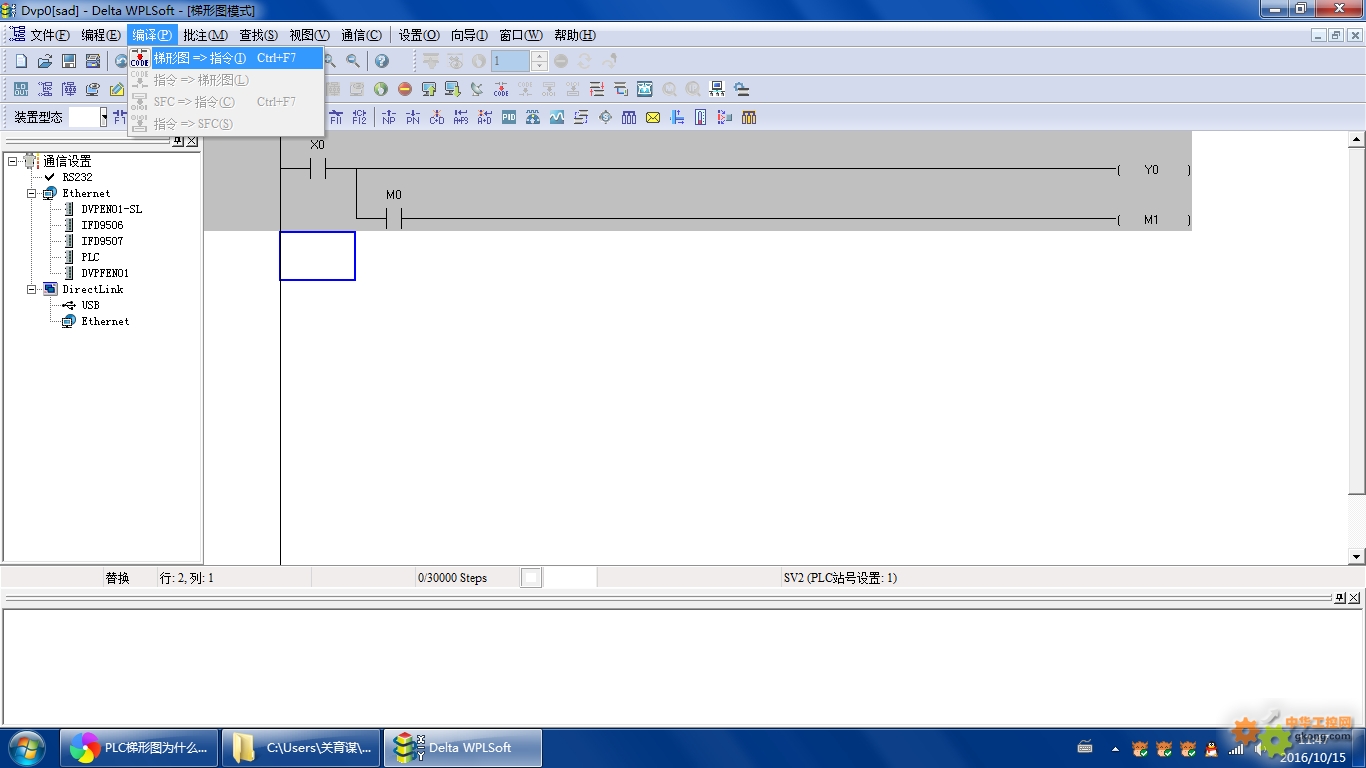Click the blue-outlined empty ladder cell
The width and height of the screenshot is (1366, 768).
point(317,256)
